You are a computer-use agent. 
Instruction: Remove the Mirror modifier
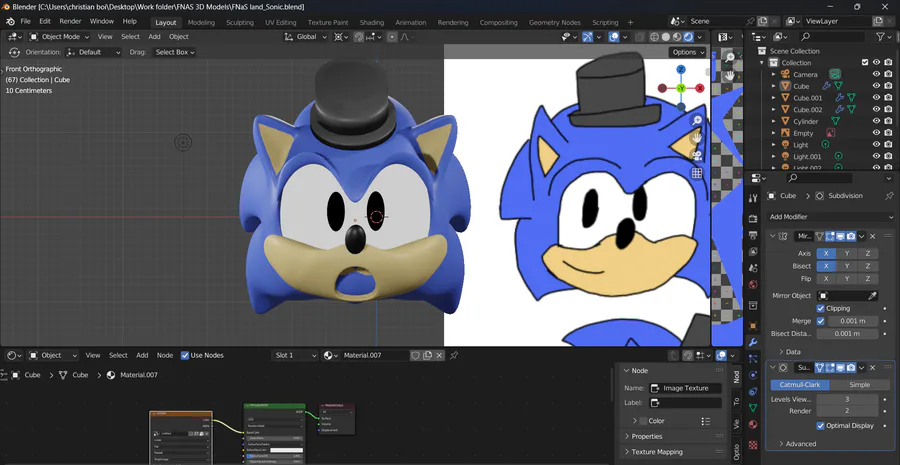872,237
